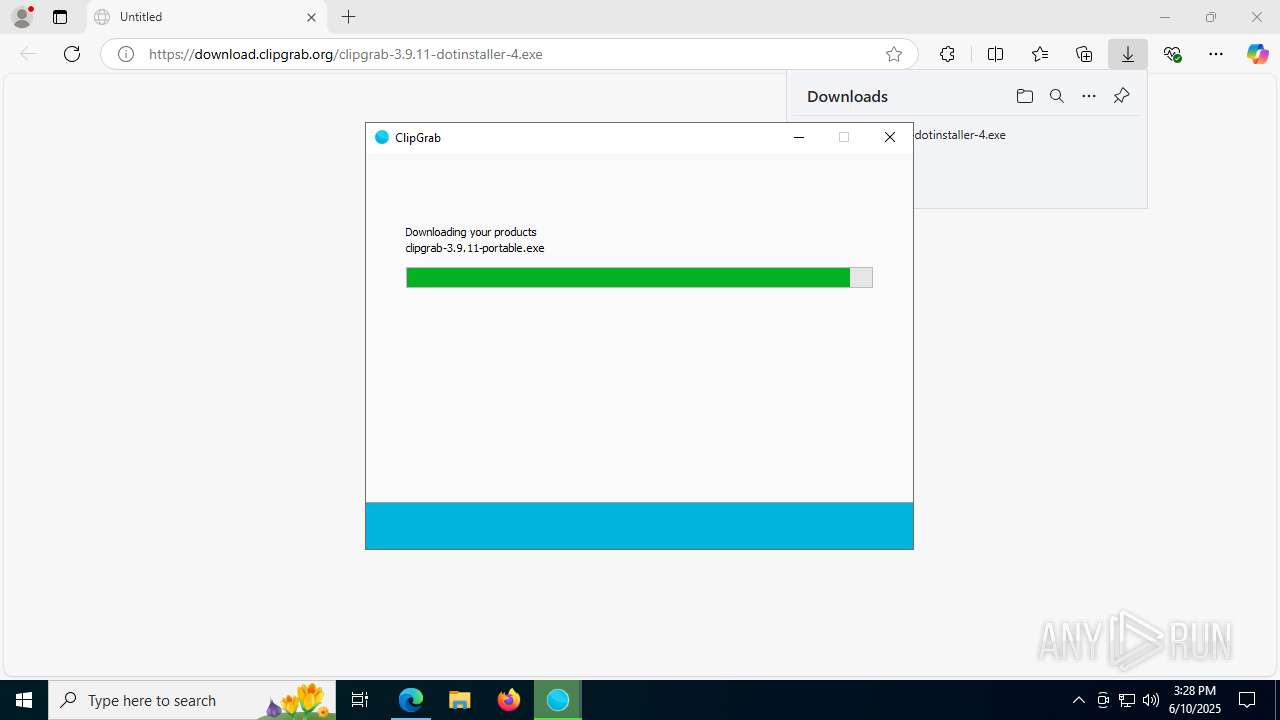Add this page to favorites star
This screenshot has width=1280, height=720.
pos(894,54)
